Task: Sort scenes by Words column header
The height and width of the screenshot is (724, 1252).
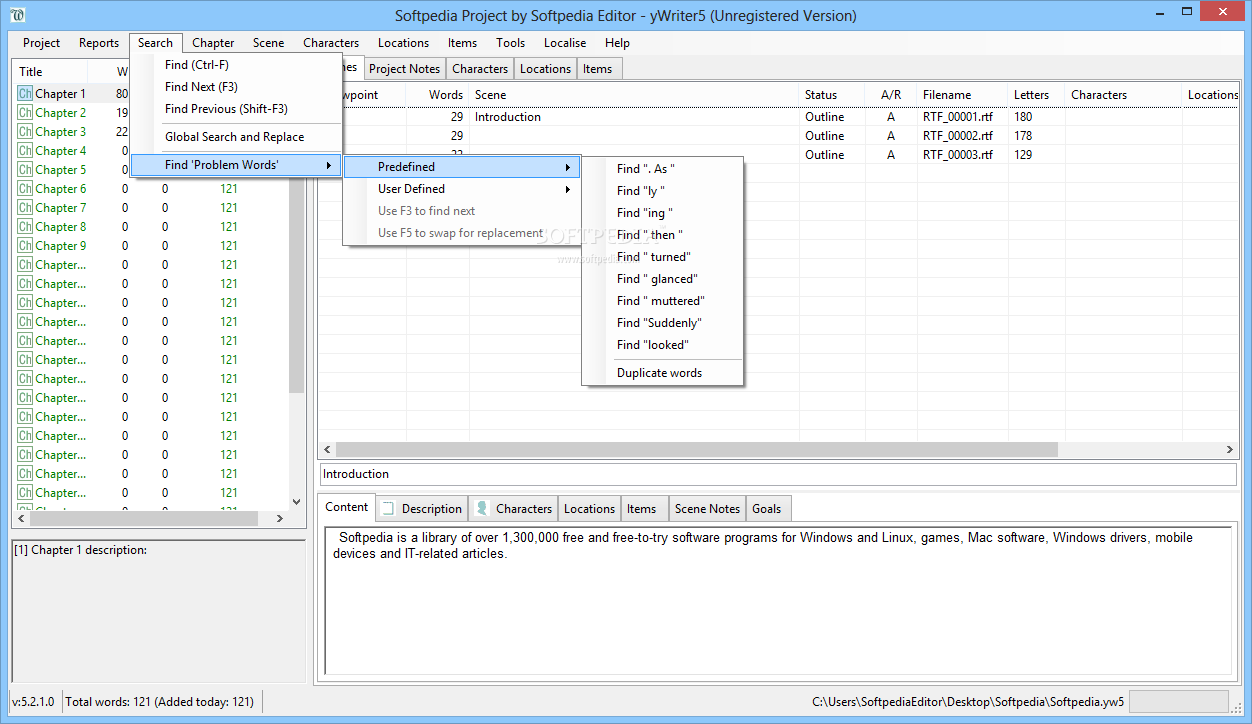Action: [437, 95]
